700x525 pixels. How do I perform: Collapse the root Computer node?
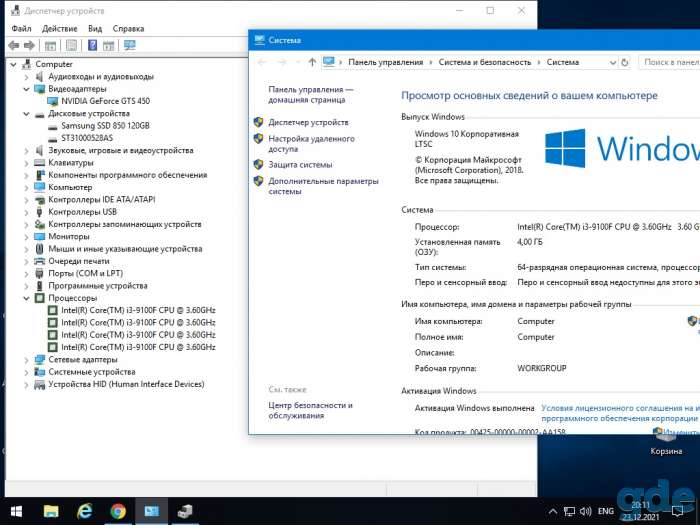coord(13,64)
